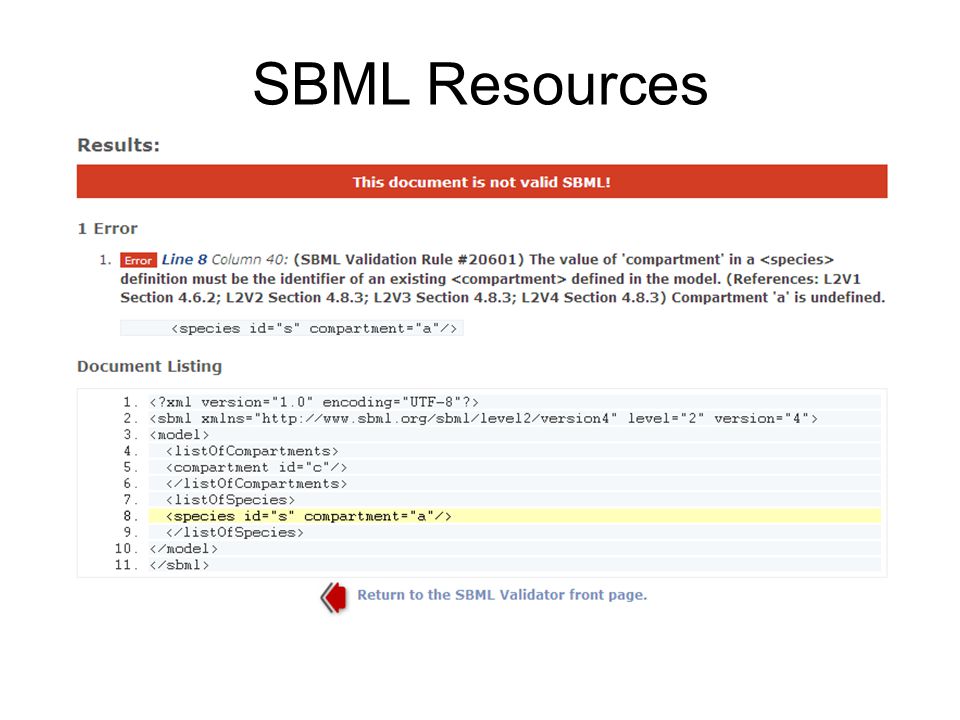Click the 'SBML Resources' slide title
The width and height of the screenshot is (960, 720).
(481, 84)
